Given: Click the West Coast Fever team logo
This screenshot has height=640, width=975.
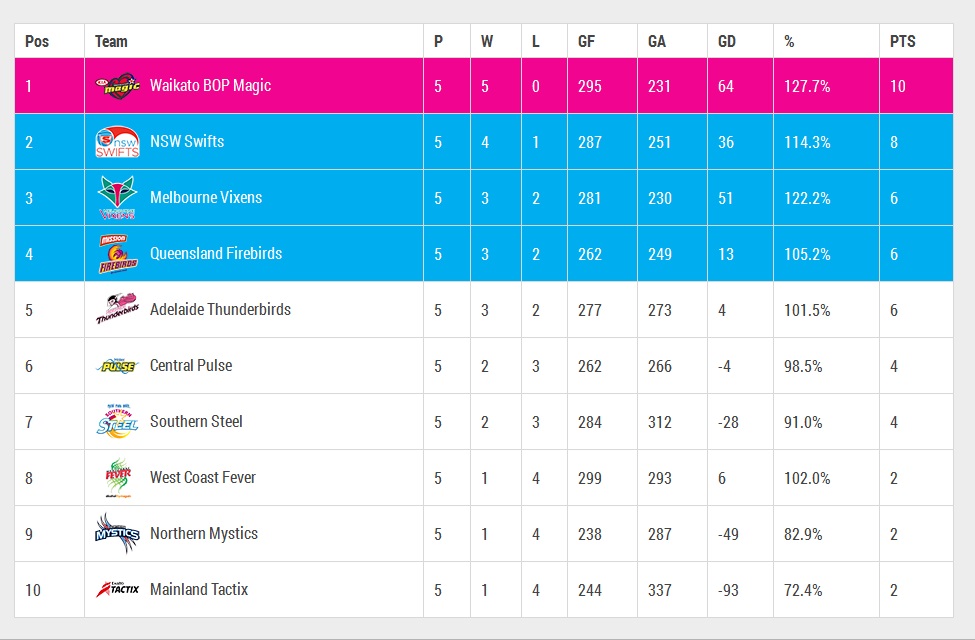Looking at the screenshot, I should tap(117, 478).
